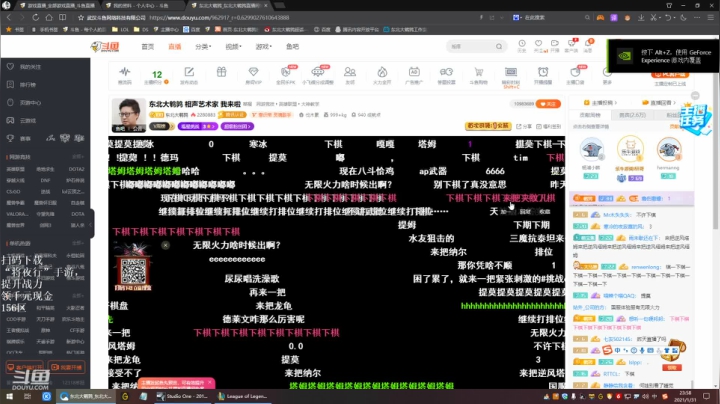This screenshot has height=404, width=720.
Task: Click the hemaning contributor avatar
Action: pyautogui.click(x=668, y=150)
